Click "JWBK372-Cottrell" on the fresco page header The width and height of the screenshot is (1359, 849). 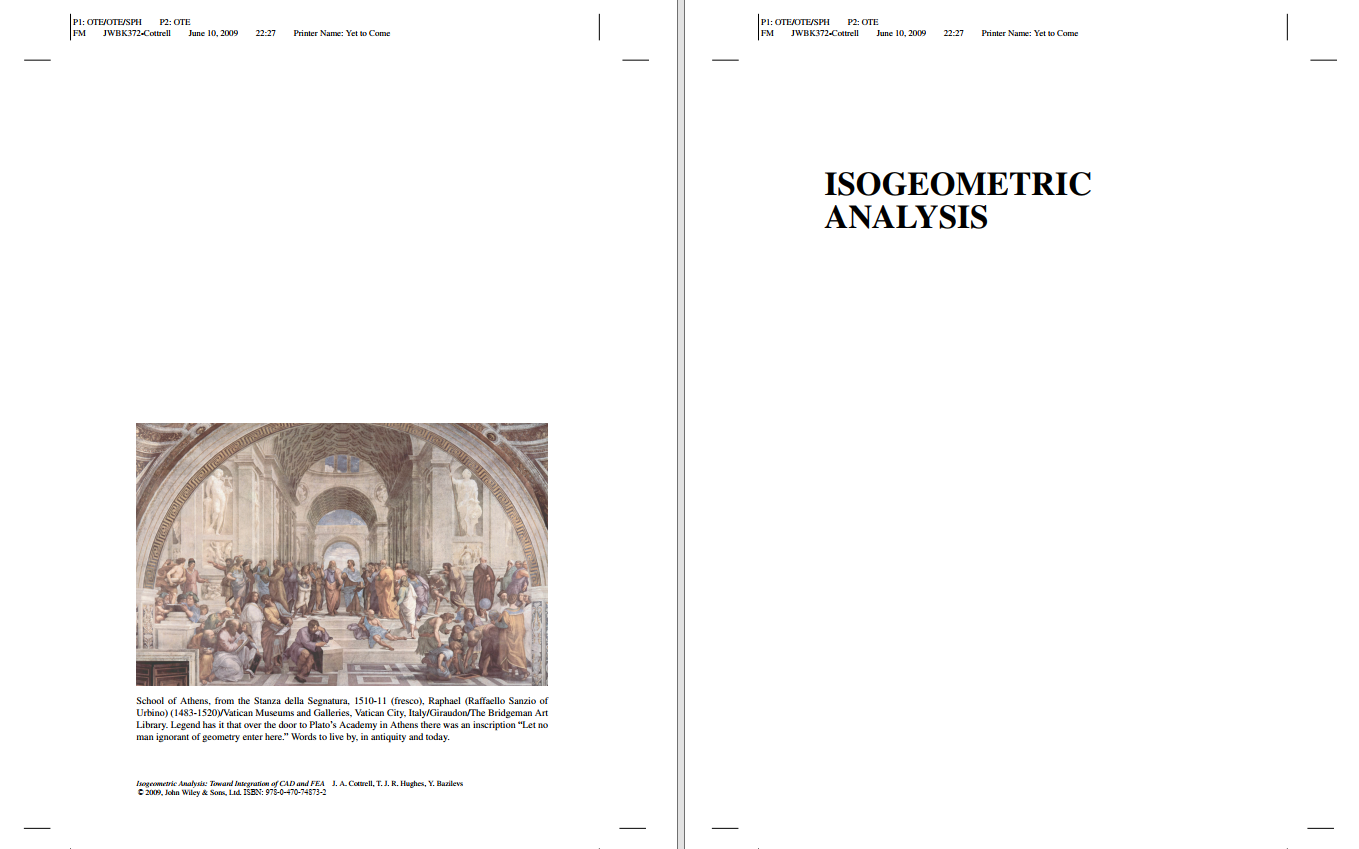(137, 33)
